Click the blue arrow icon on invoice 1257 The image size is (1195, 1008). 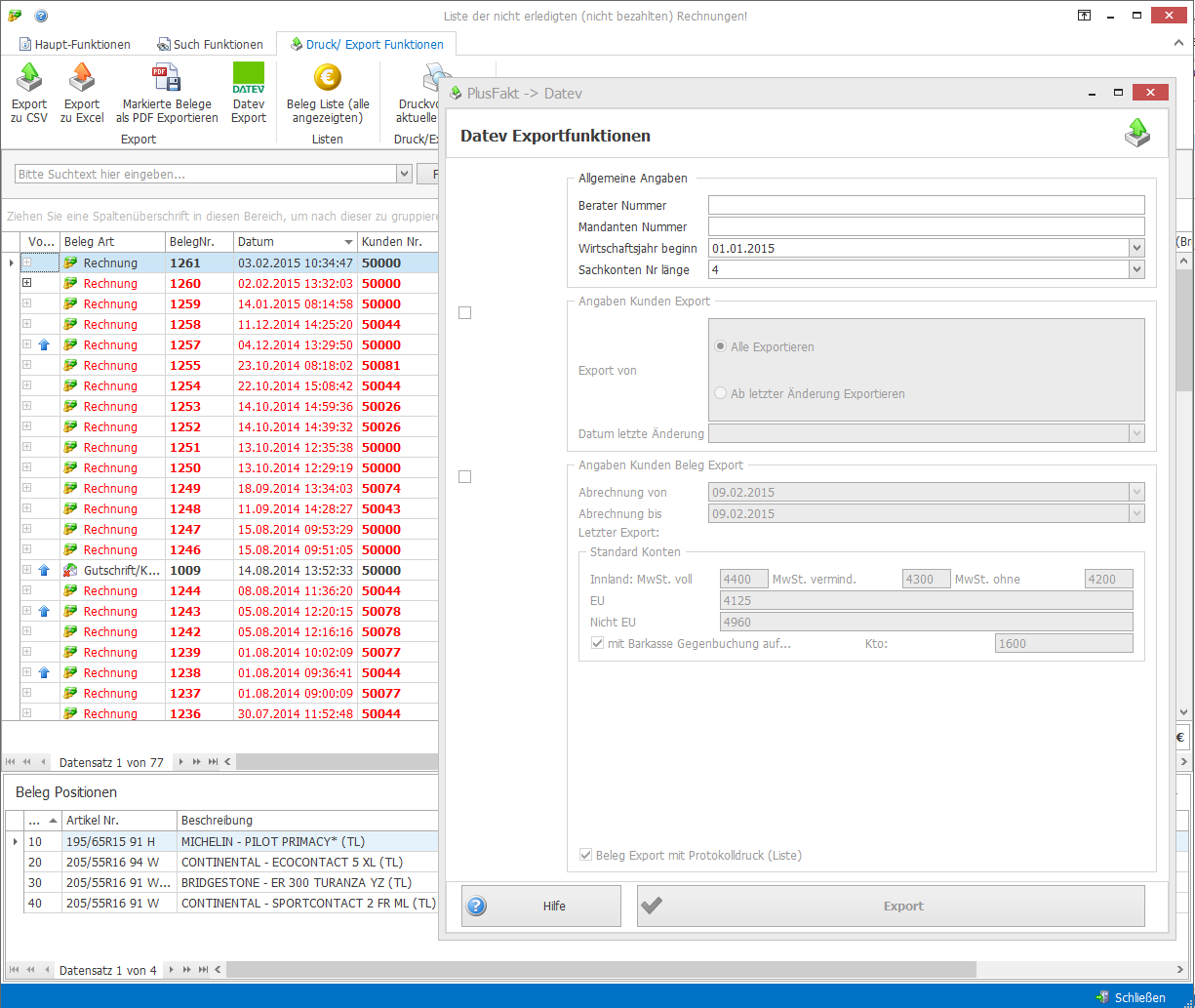[x=43, y=345]
